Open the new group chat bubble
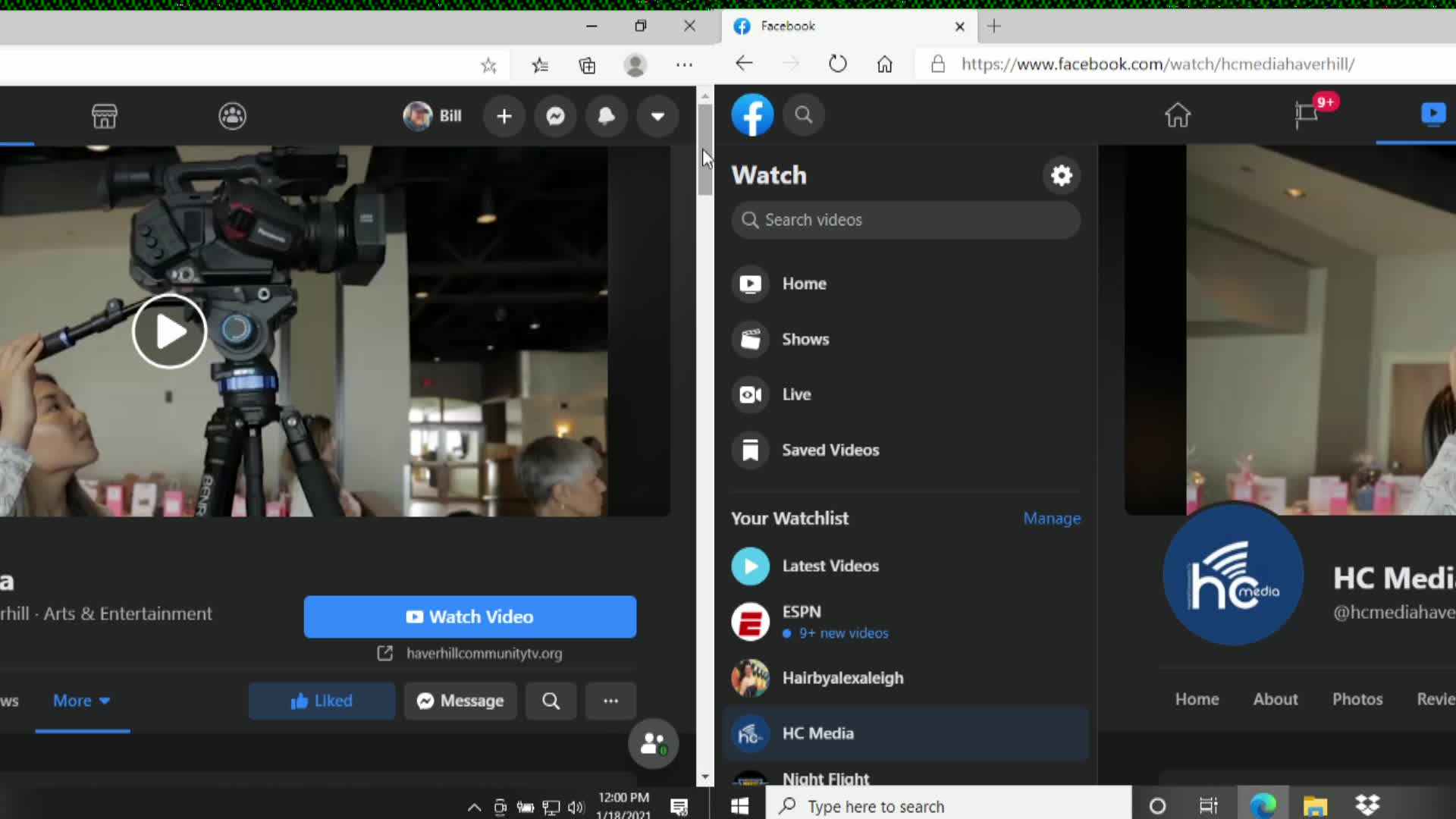 point(653,743)
